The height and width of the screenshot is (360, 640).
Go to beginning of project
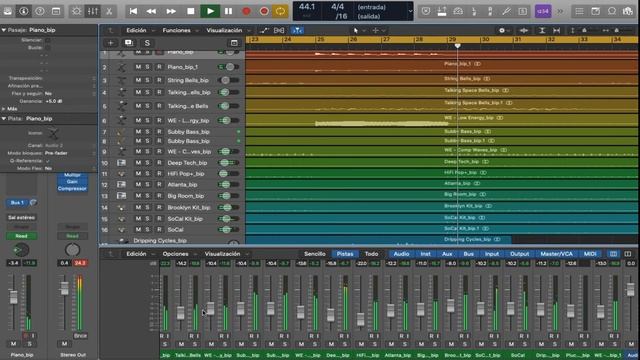pyautogui.click(x=133, y=11)
